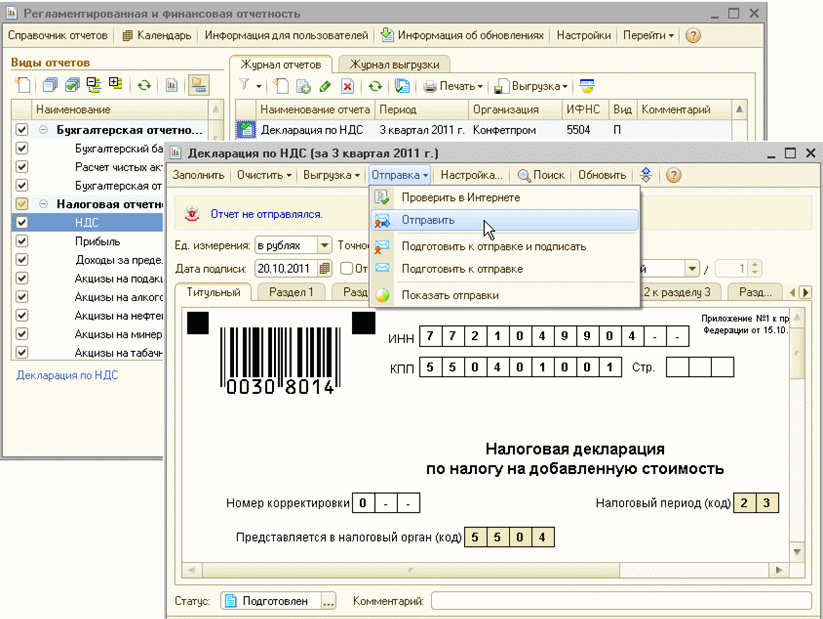Select Показать отправки menu item

click(505, 295)
